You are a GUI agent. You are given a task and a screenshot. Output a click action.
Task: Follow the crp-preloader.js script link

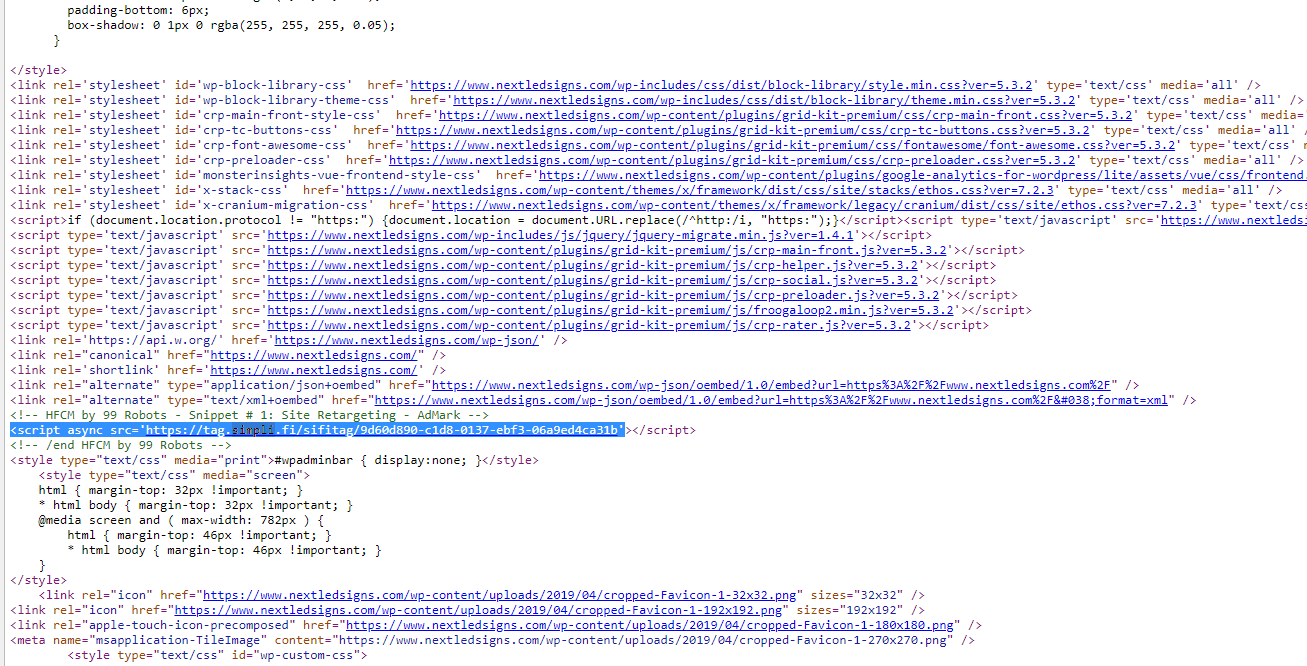[605, 295]
